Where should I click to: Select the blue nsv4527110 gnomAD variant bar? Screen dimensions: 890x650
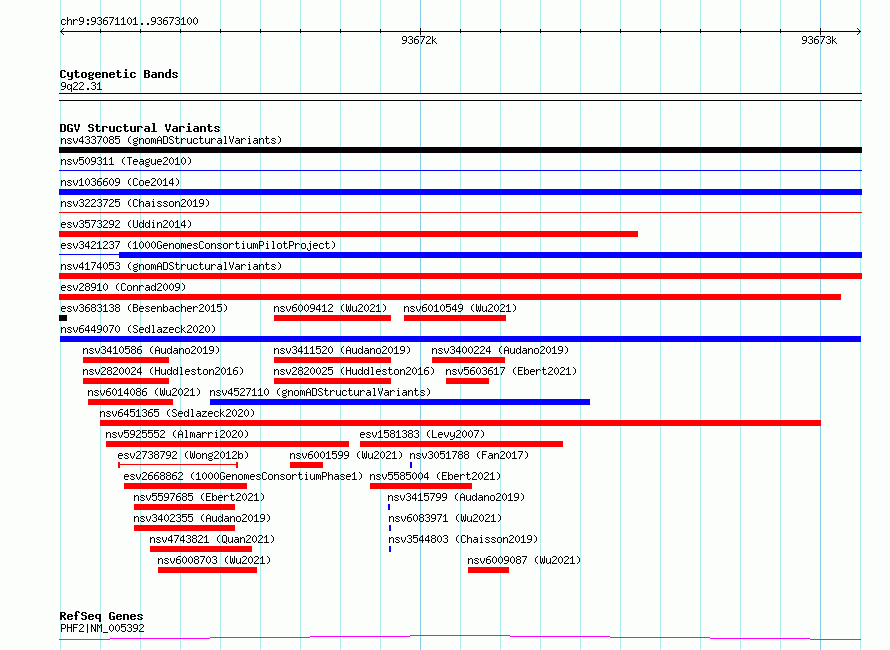400,402
